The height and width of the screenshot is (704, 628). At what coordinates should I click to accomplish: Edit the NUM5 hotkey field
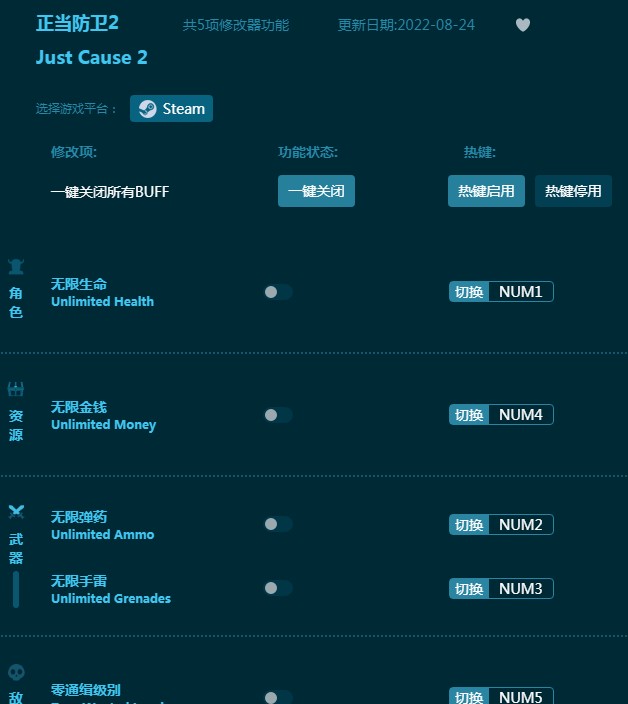(x=521, y=697)
